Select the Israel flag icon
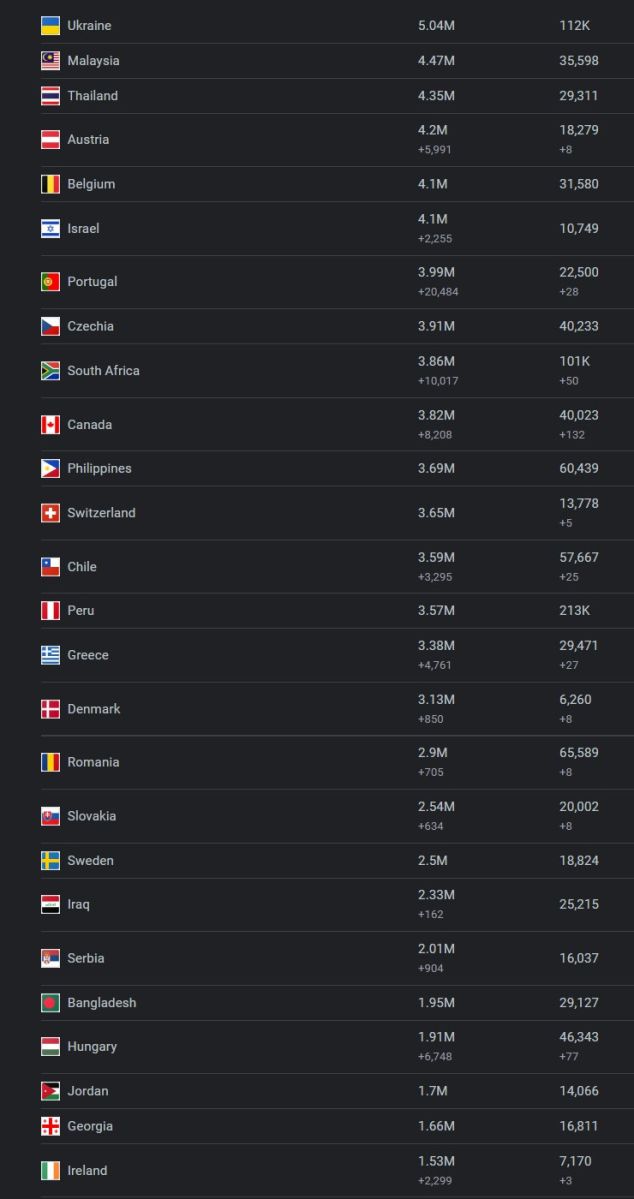The width and height of the screenshot is (634, 1199). tap(50, 229)
